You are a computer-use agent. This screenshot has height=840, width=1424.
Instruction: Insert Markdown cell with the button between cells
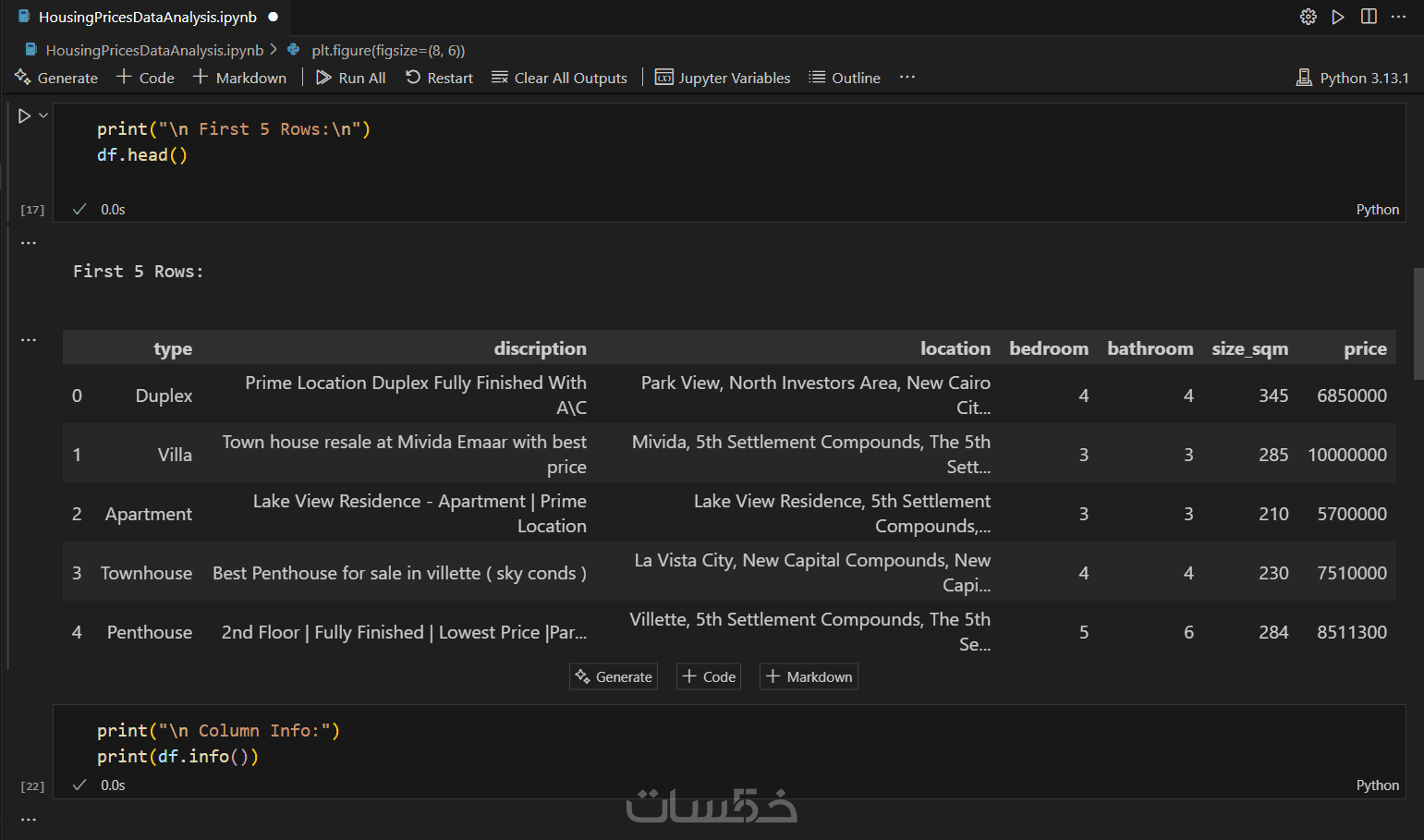(x=809, y=676)
